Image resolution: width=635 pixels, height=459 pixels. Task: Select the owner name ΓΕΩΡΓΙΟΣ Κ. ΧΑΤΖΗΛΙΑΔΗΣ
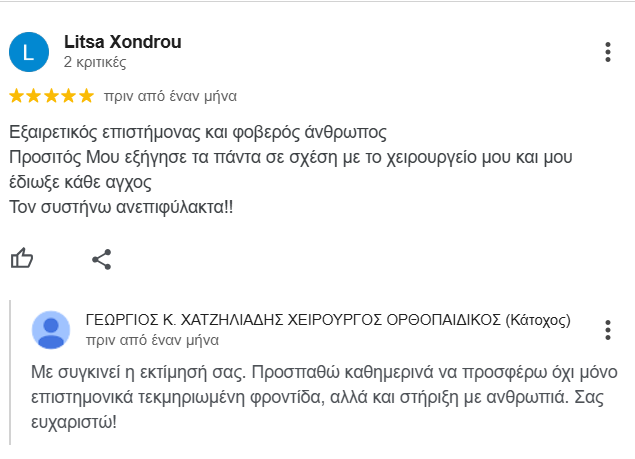(x=184, y=320)
